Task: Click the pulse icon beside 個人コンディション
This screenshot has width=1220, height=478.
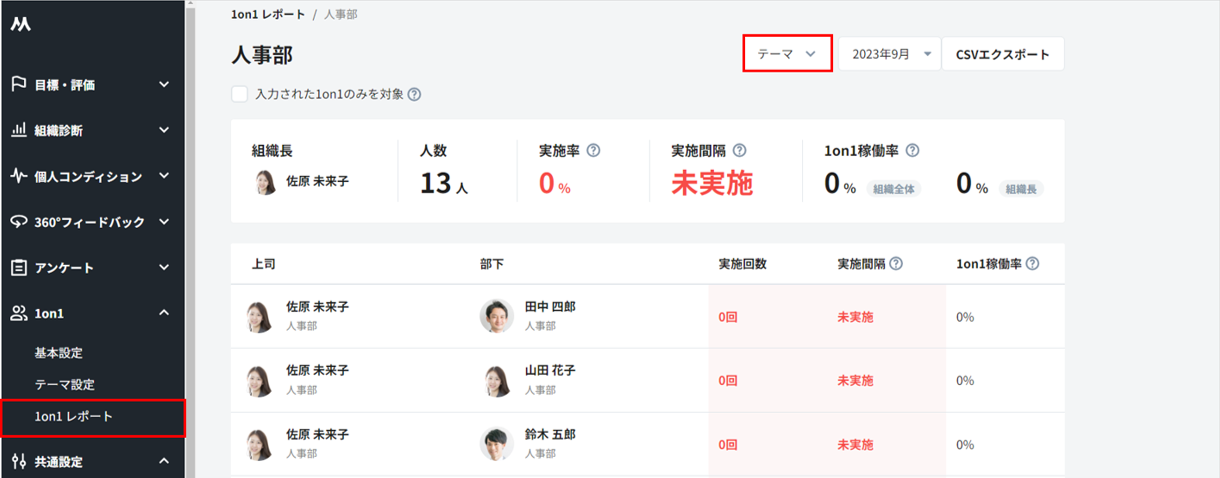Action: 18,177
